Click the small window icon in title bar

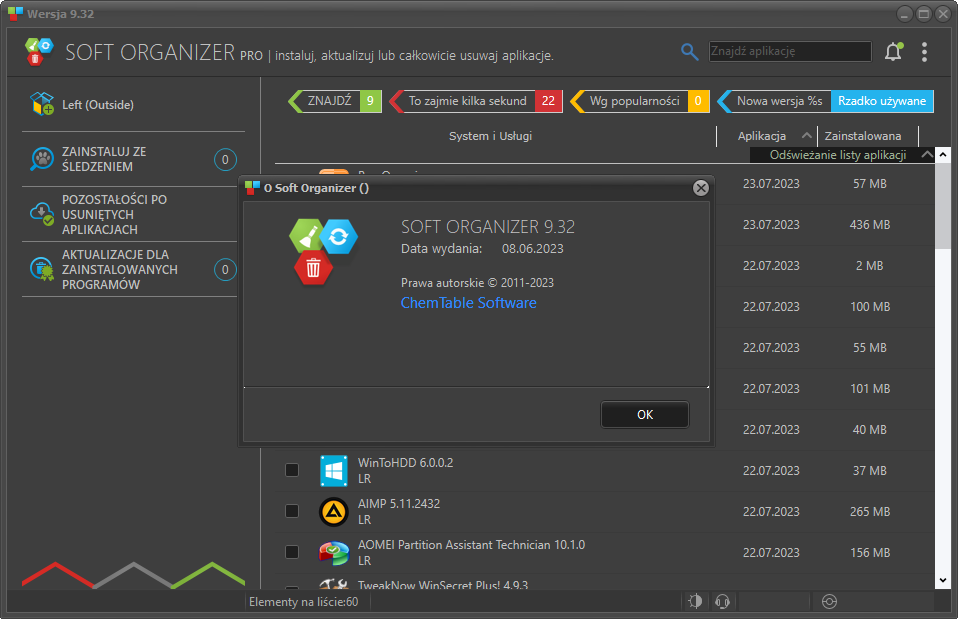point(15,13)
